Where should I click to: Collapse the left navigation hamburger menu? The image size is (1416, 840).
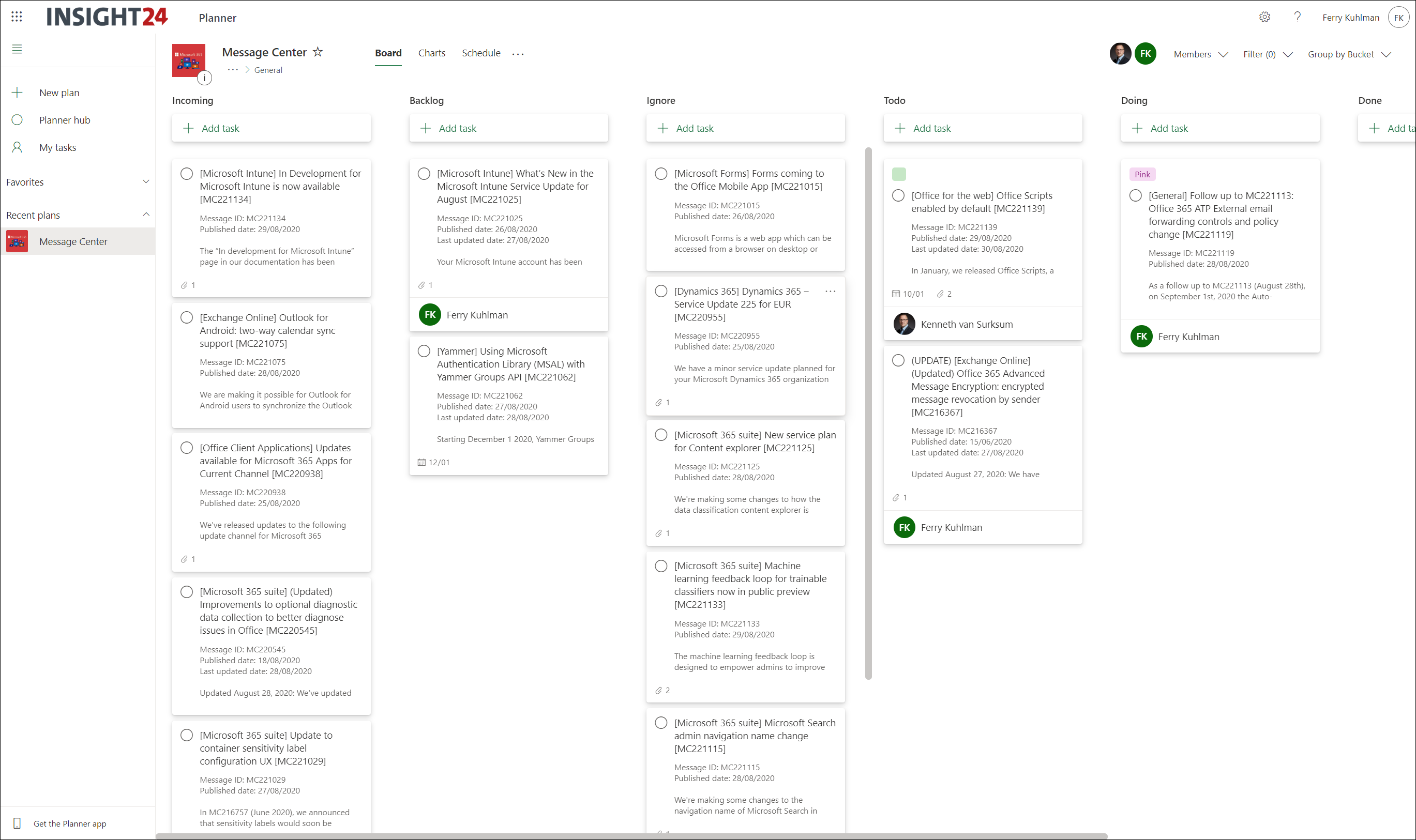click(17, 49)
